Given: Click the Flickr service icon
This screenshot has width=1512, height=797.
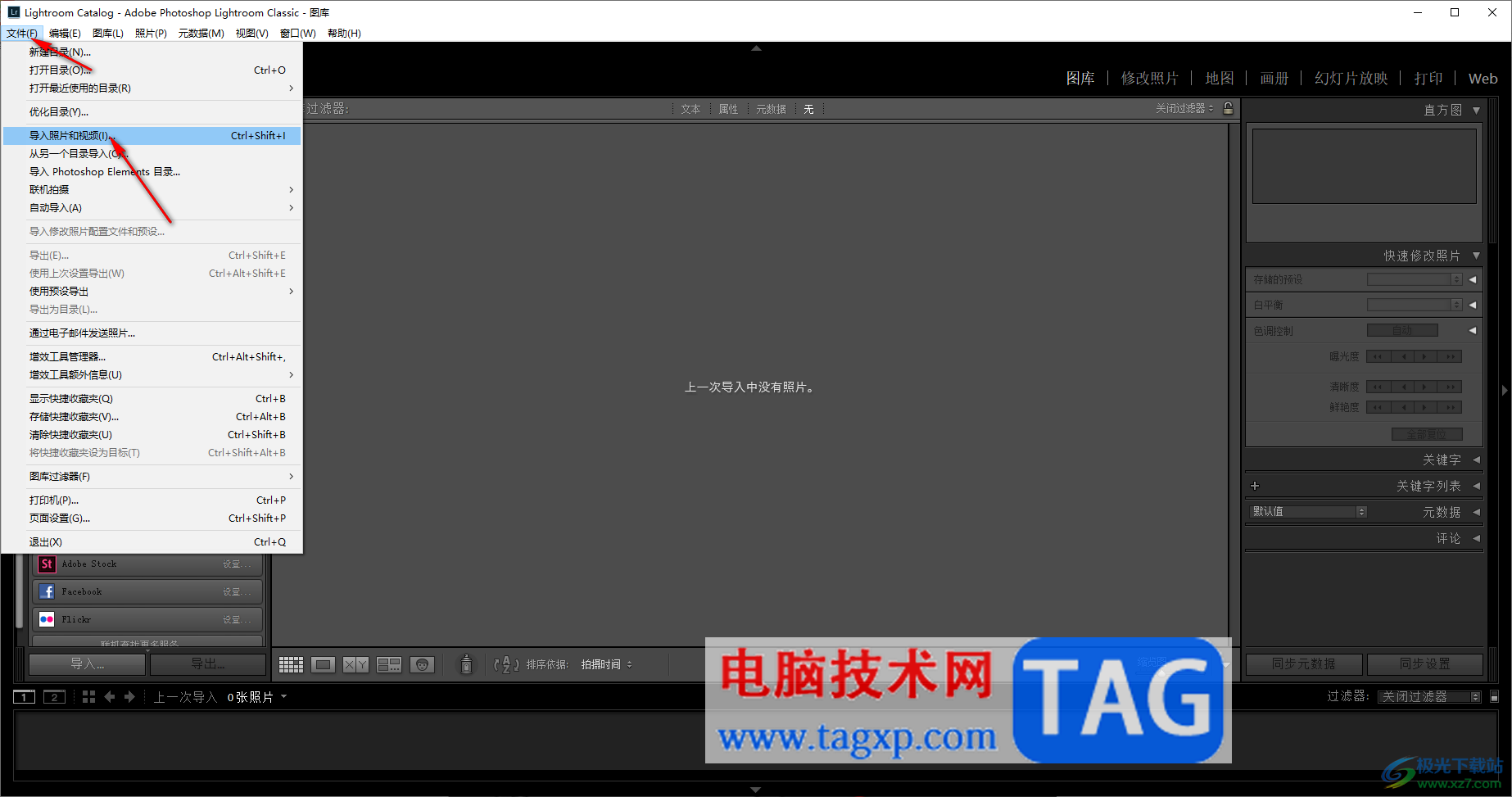Looking at the screenshot, I should click(x=47, y=619).
